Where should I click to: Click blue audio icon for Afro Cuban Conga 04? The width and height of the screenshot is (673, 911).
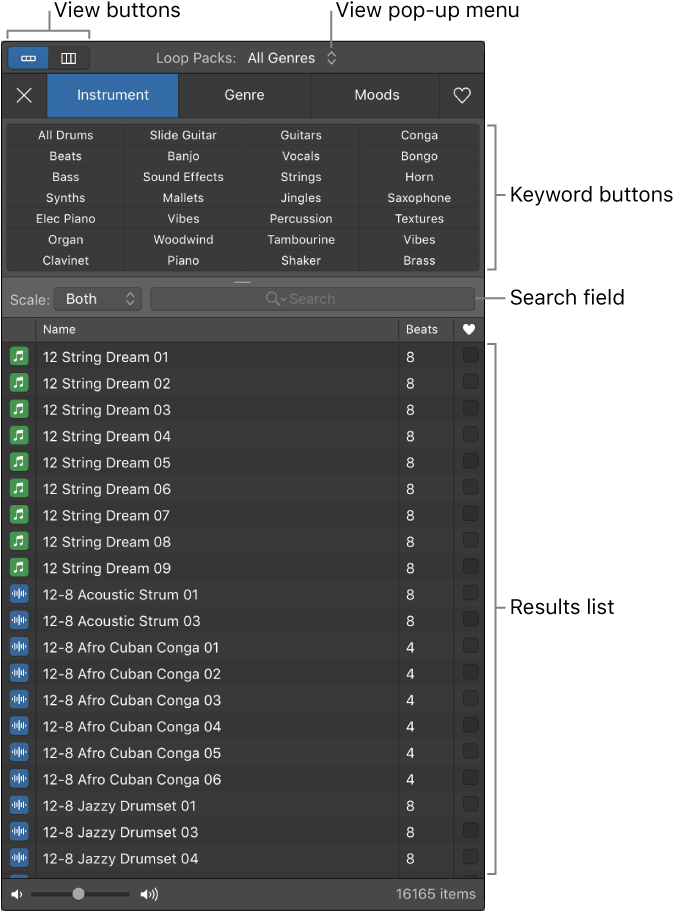(19, 726)
